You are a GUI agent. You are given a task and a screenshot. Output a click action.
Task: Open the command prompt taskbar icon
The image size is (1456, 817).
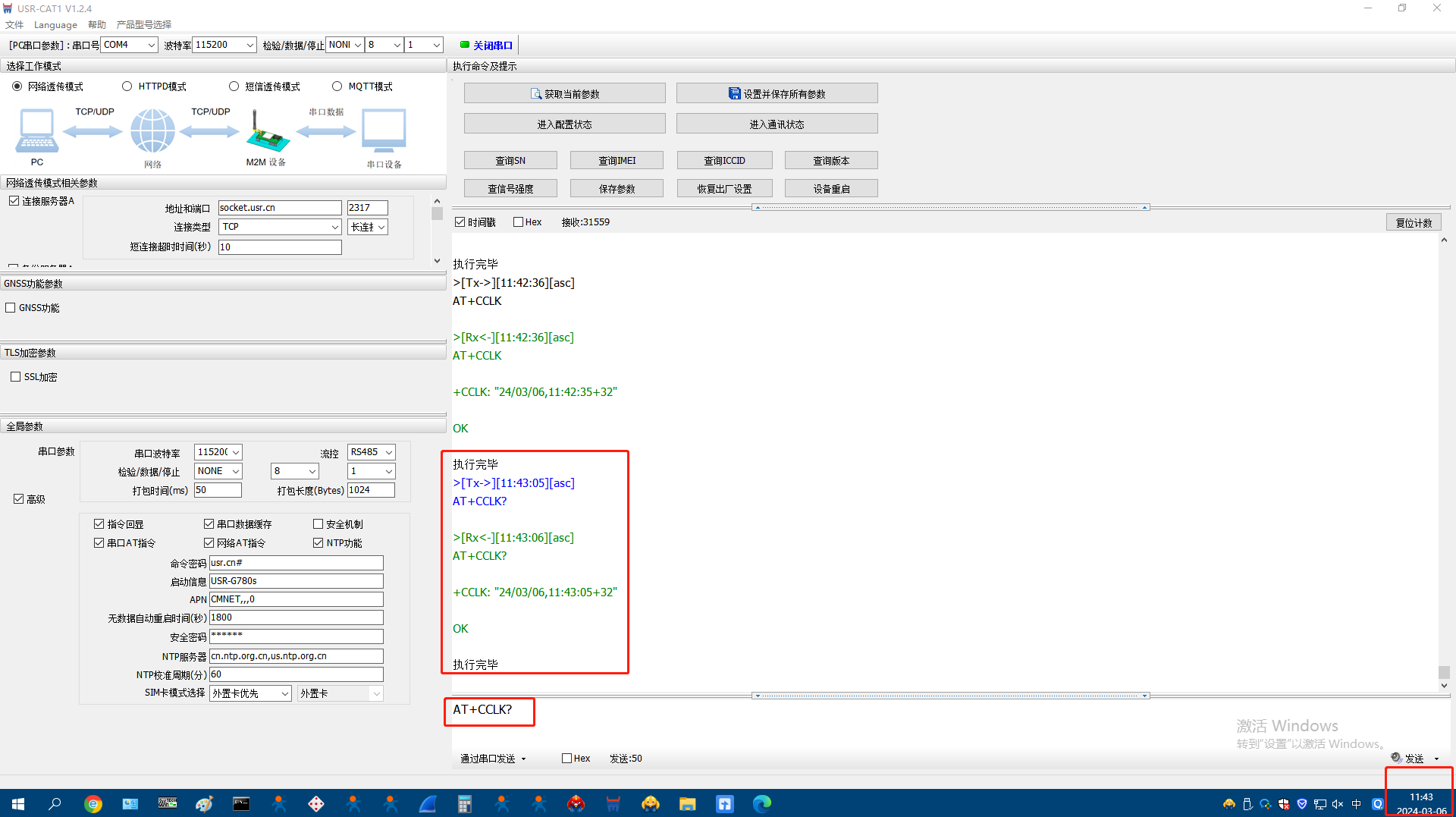pos(241,804)
